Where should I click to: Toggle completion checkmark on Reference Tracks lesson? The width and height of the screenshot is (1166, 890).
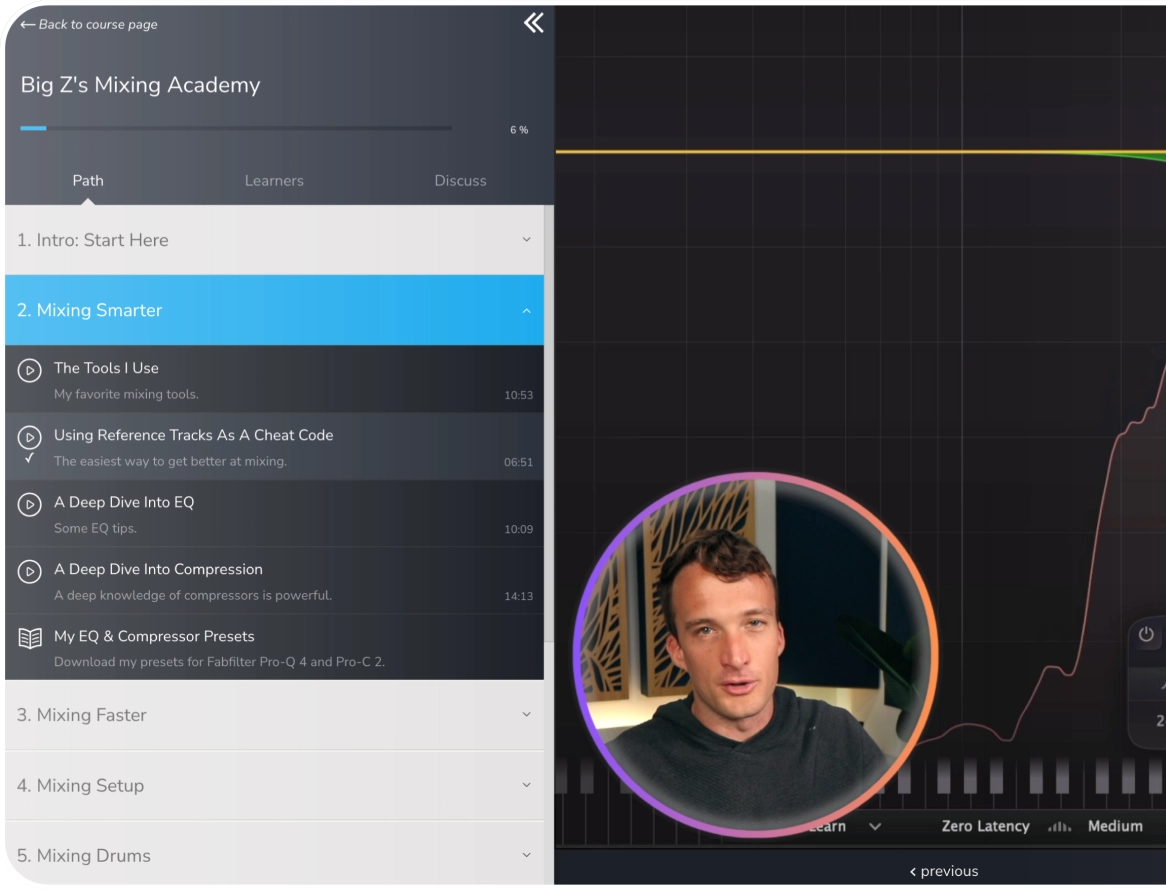pyautogui.click(x=29, y=458)
